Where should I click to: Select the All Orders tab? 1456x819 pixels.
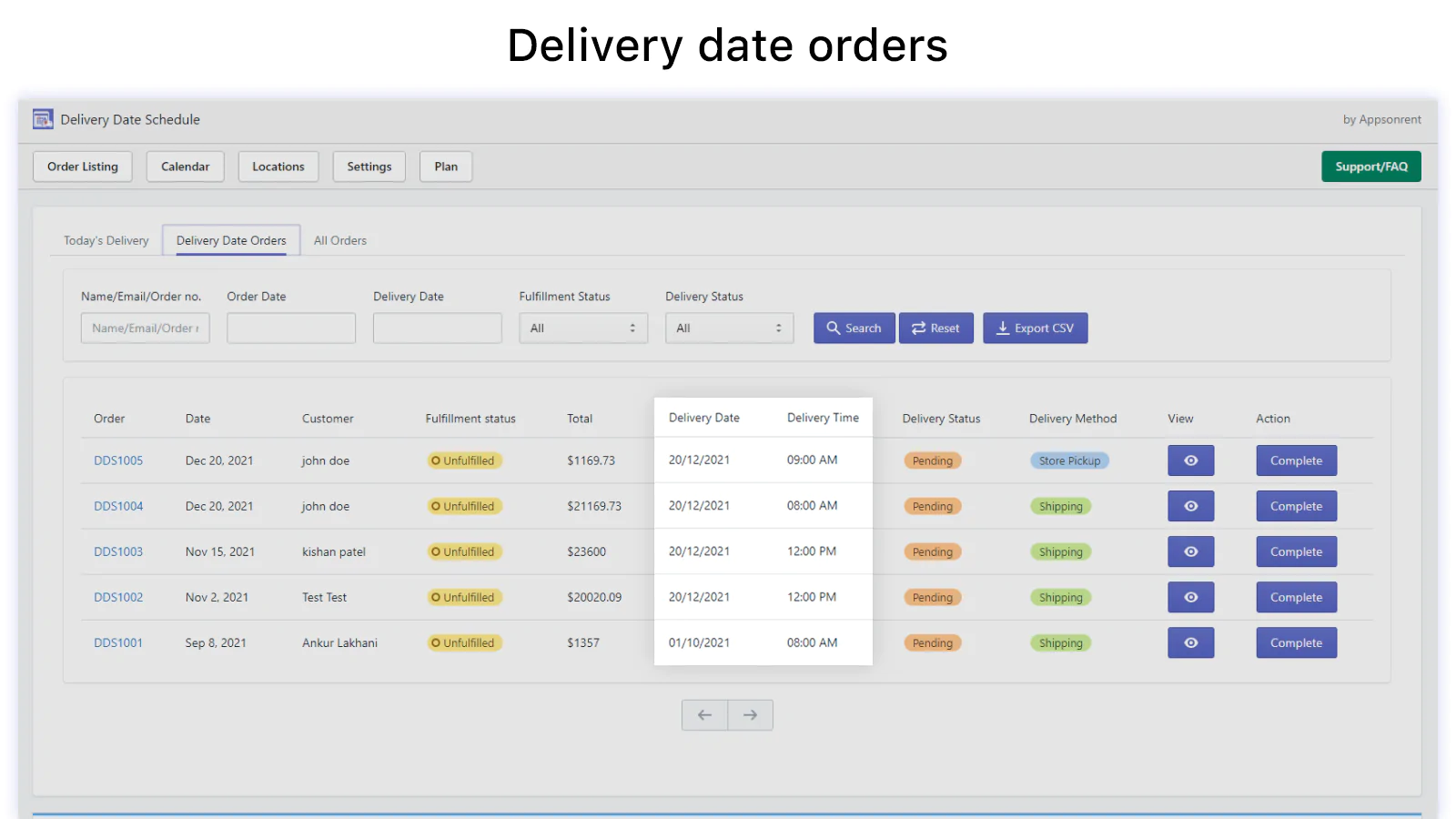pyautogui.click(x=340, y=240)
